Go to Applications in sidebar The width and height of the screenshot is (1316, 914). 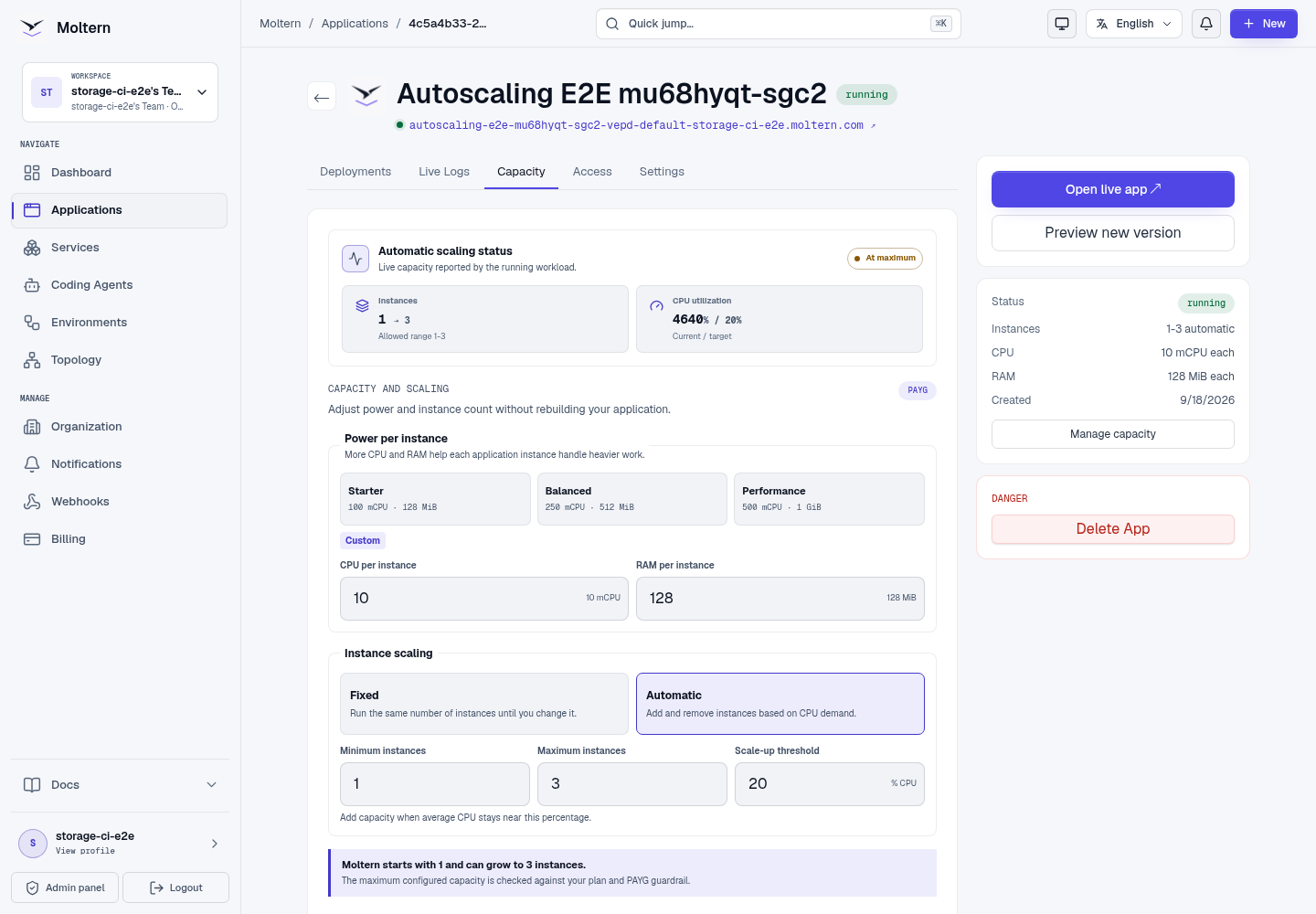[119, 210]
